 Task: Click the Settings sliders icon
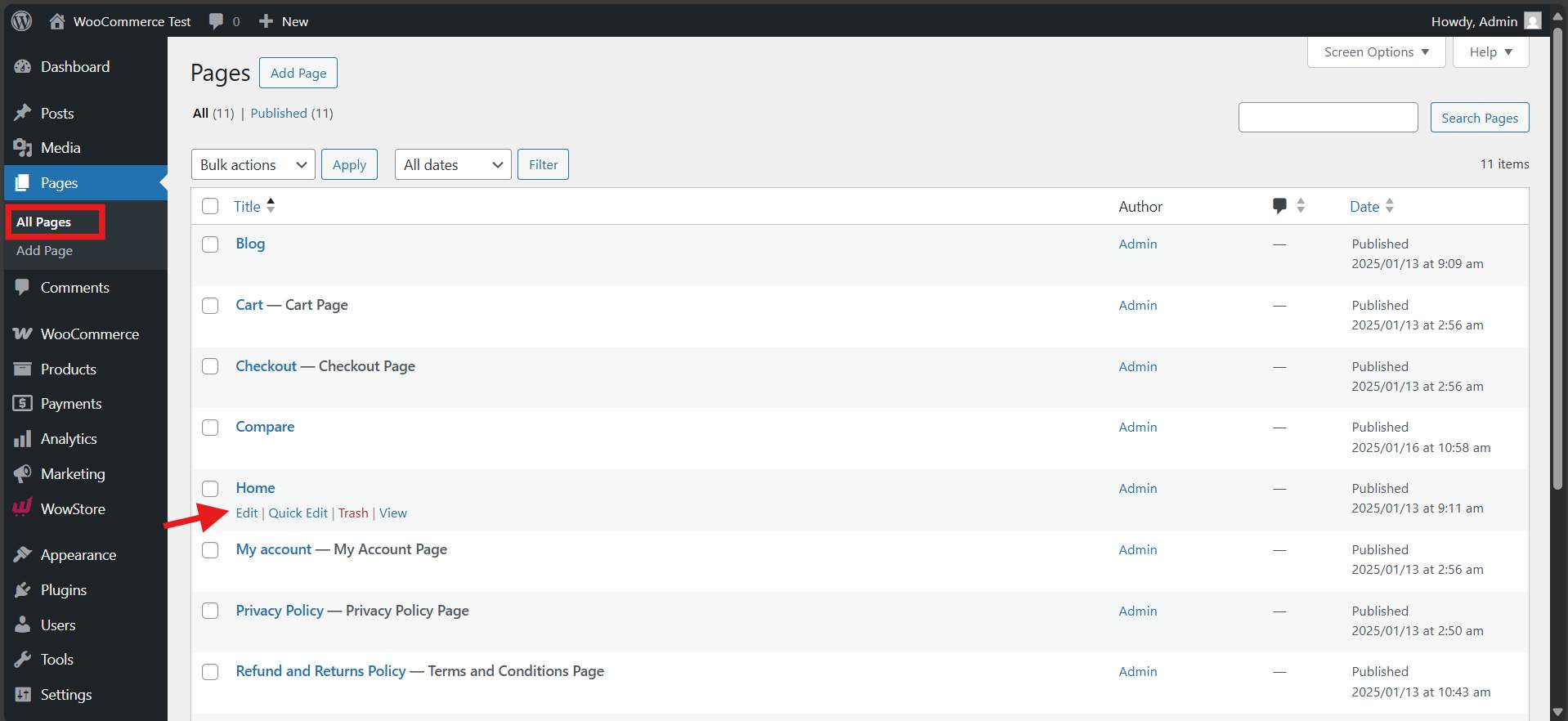(x=23, y=695)
